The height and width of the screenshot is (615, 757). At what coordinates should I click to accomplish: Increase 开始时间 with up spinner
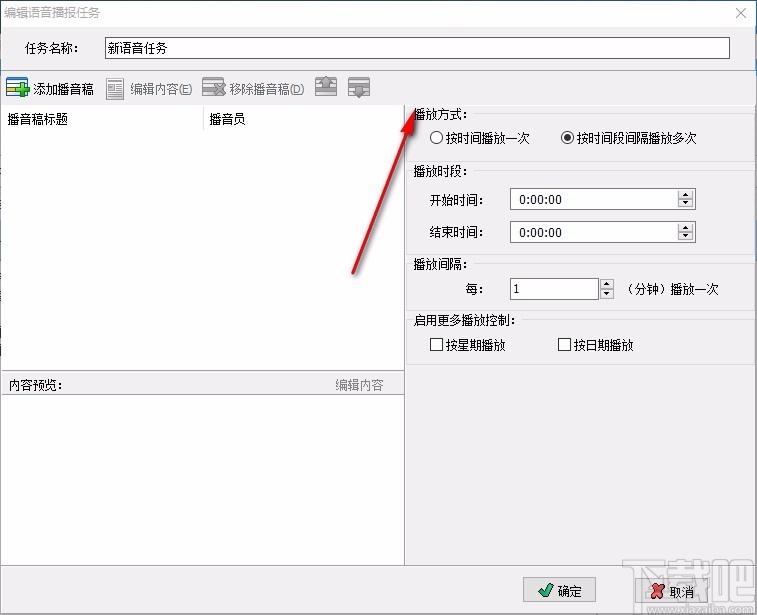point(686,195)
